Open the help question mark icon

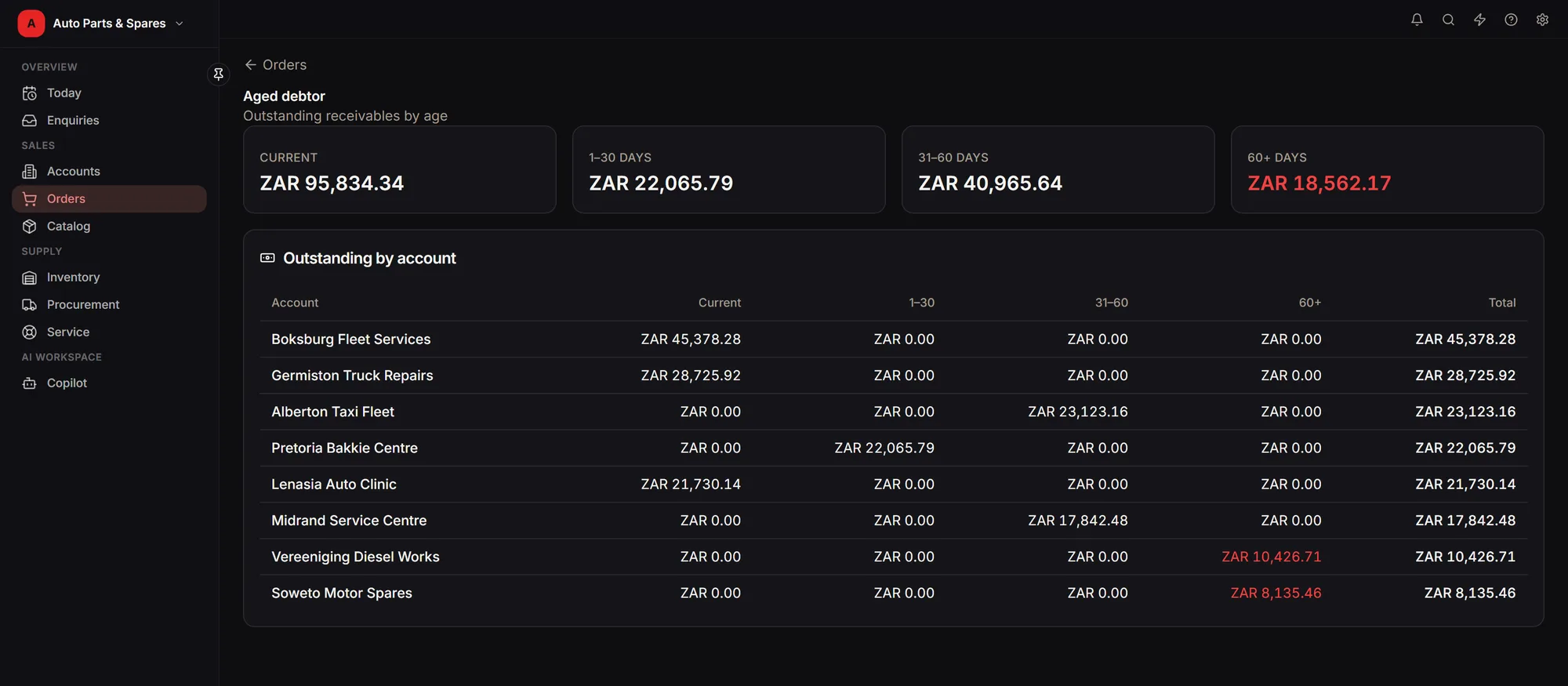[x=1511, y=20]
